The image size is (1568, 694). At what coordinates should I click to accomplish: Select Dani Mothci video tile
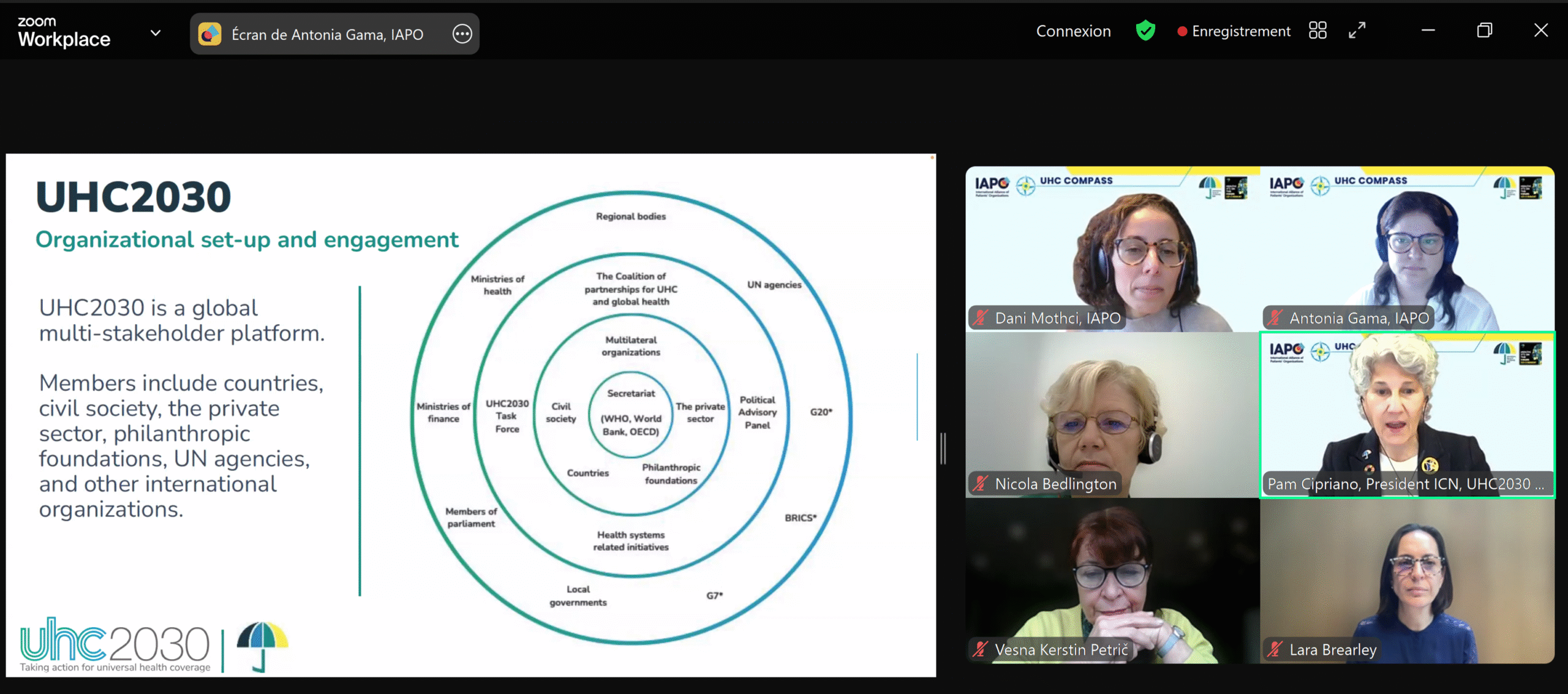[x=1112, y=249]
